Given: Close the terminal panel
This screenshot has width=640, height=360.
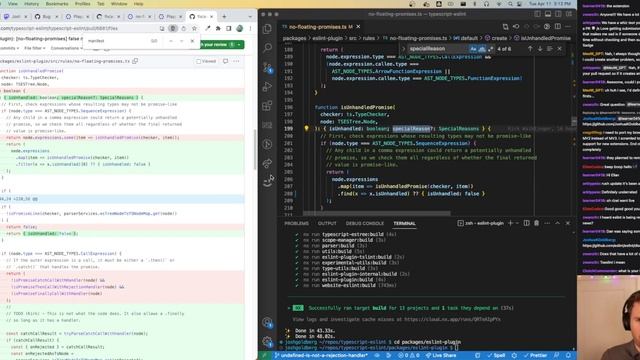Looking at the screenshot, I should 567,223.
